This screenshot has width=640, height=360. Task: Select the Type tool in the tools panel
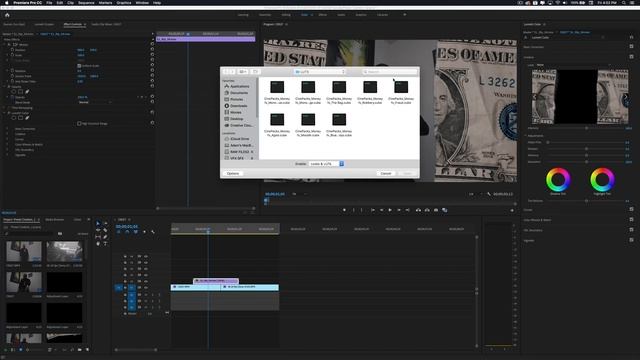105,243
